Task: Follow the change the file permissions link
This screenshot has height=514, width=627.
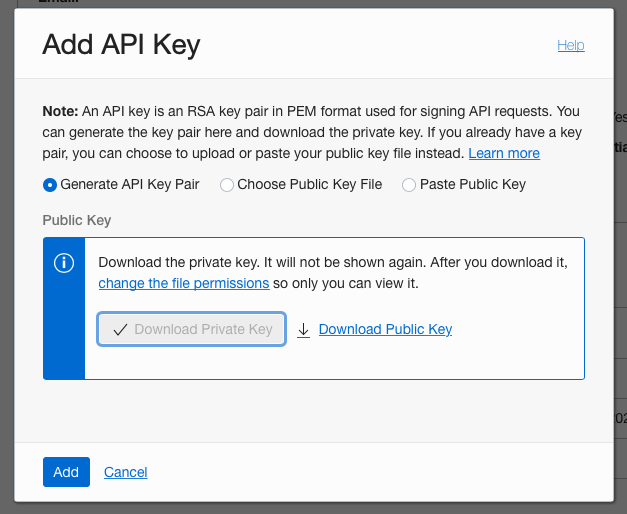Action: (184, 283)
